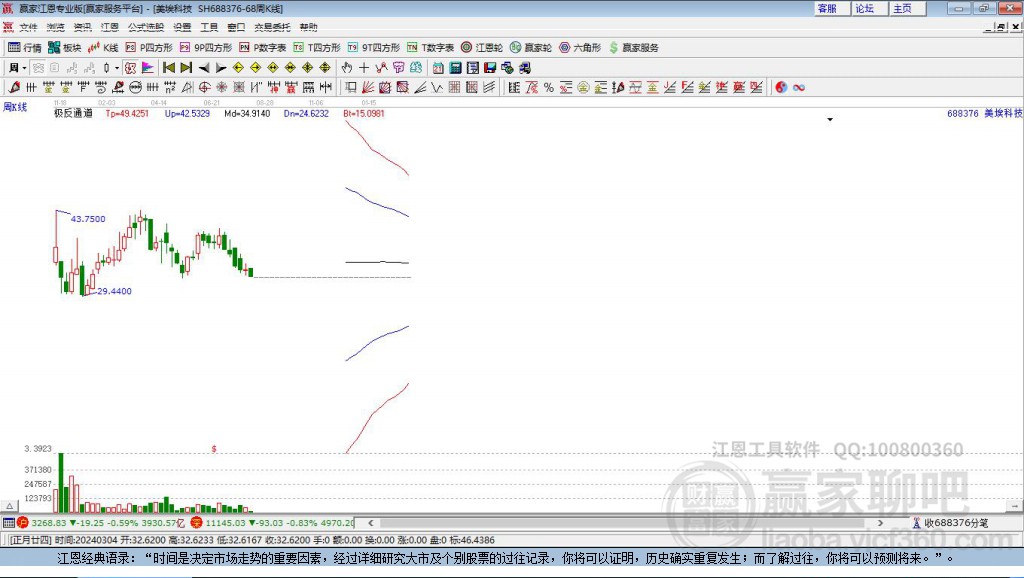The image size is (1024, 578).
Task: Open the P数字表 tool
Action: point(263,47)
